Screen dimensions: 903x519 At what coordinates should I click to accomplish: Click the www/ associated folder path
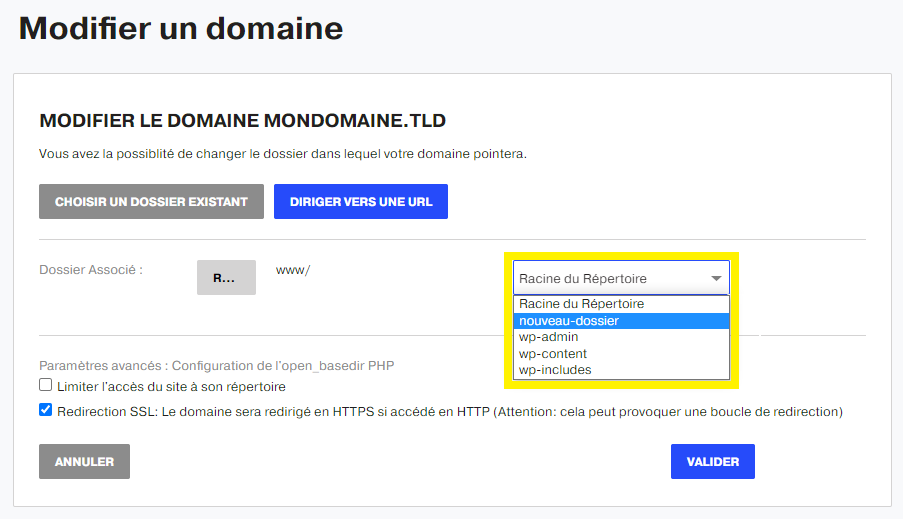(293, 270)
